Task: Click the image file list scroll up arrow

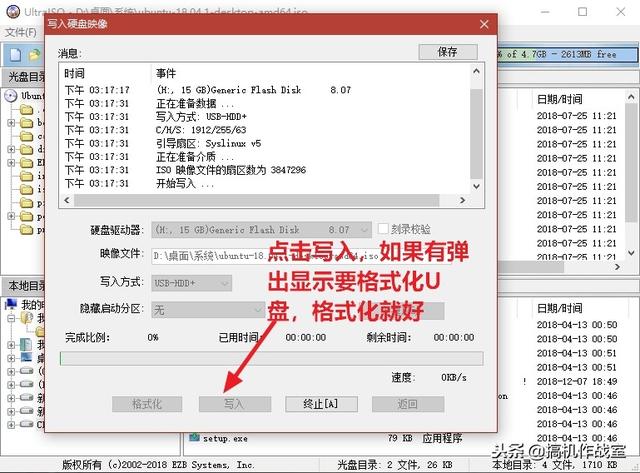Action: point(631,97)
